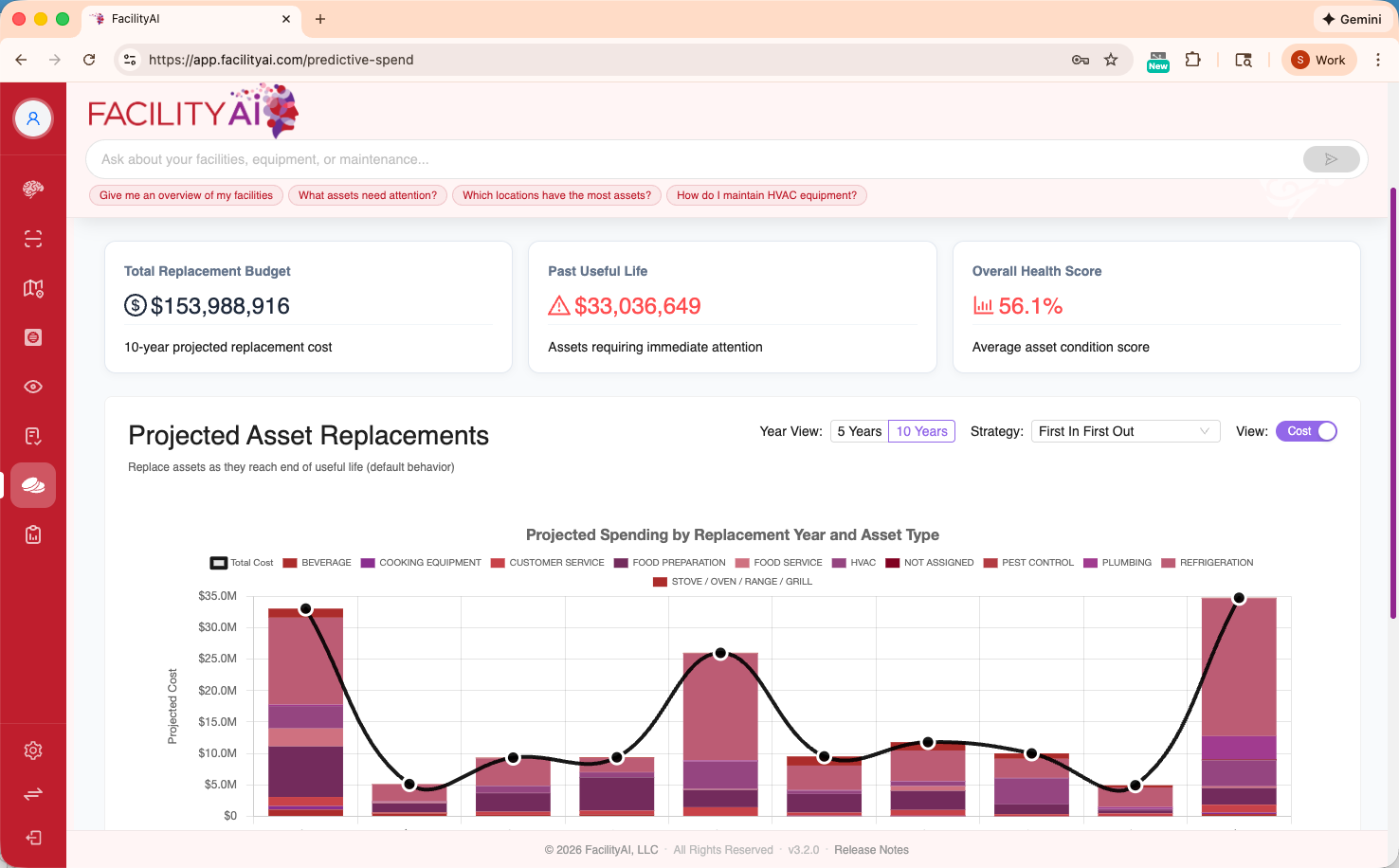
Task: Click the user profile avatar at the top
Action: 33,118
